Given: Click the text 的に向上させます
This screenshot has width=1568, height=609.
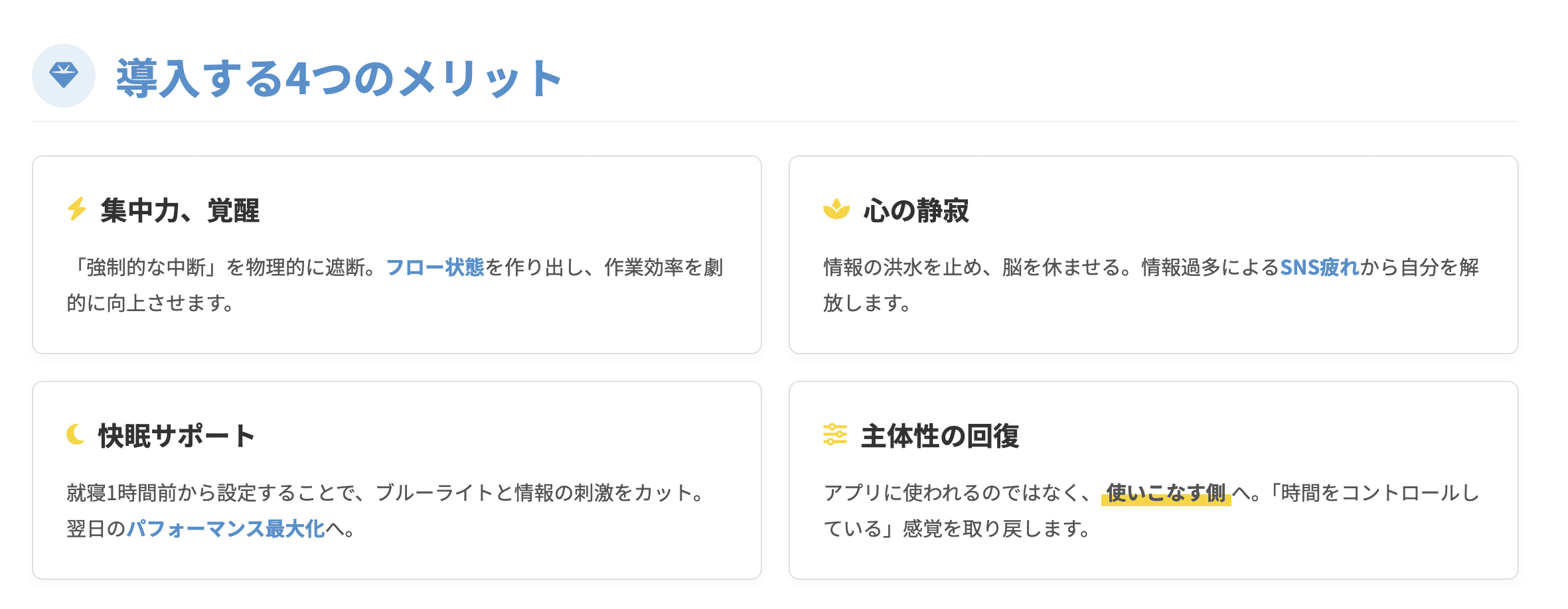Looking at the screenshot, I should (x=150, y=303).
